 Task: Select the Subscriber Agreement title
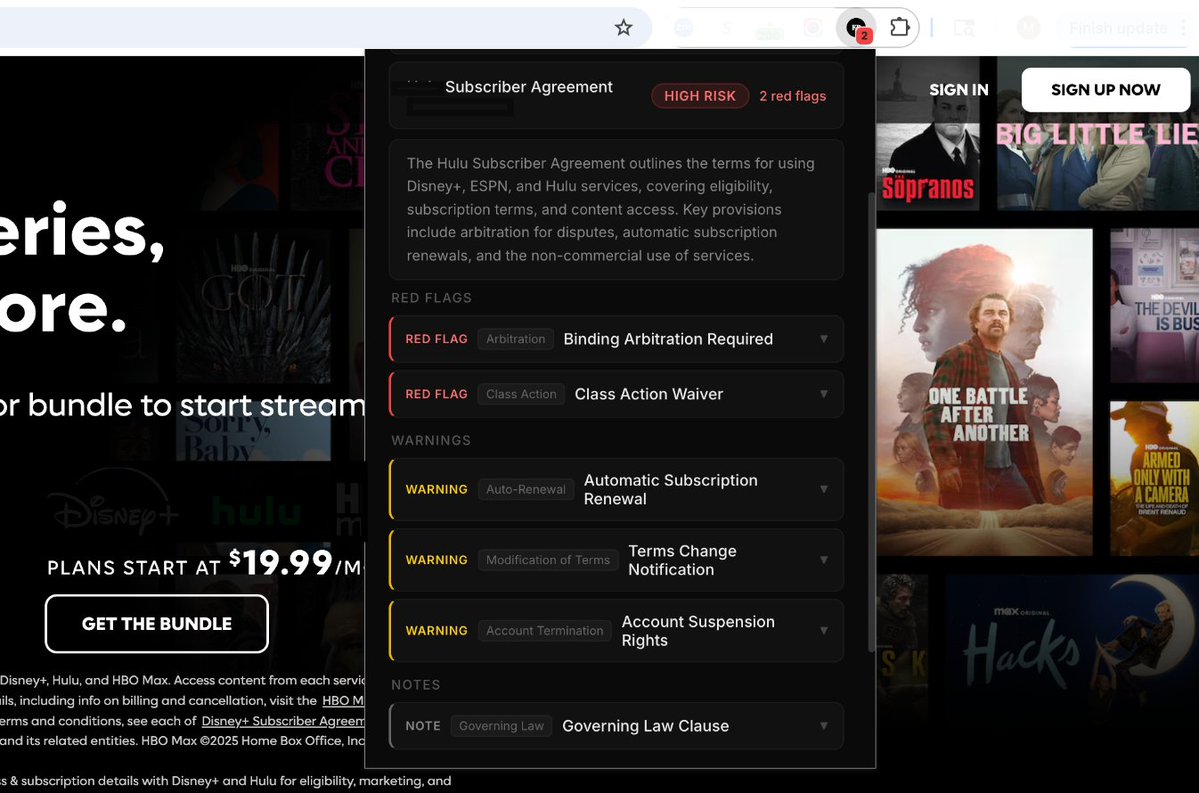point(528,87)
